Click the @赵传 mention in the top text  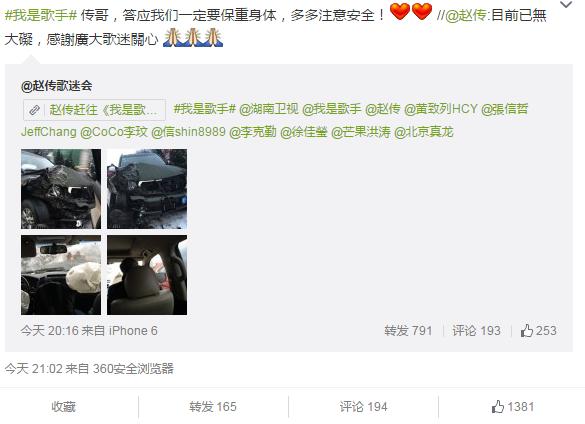pos(466,15)
